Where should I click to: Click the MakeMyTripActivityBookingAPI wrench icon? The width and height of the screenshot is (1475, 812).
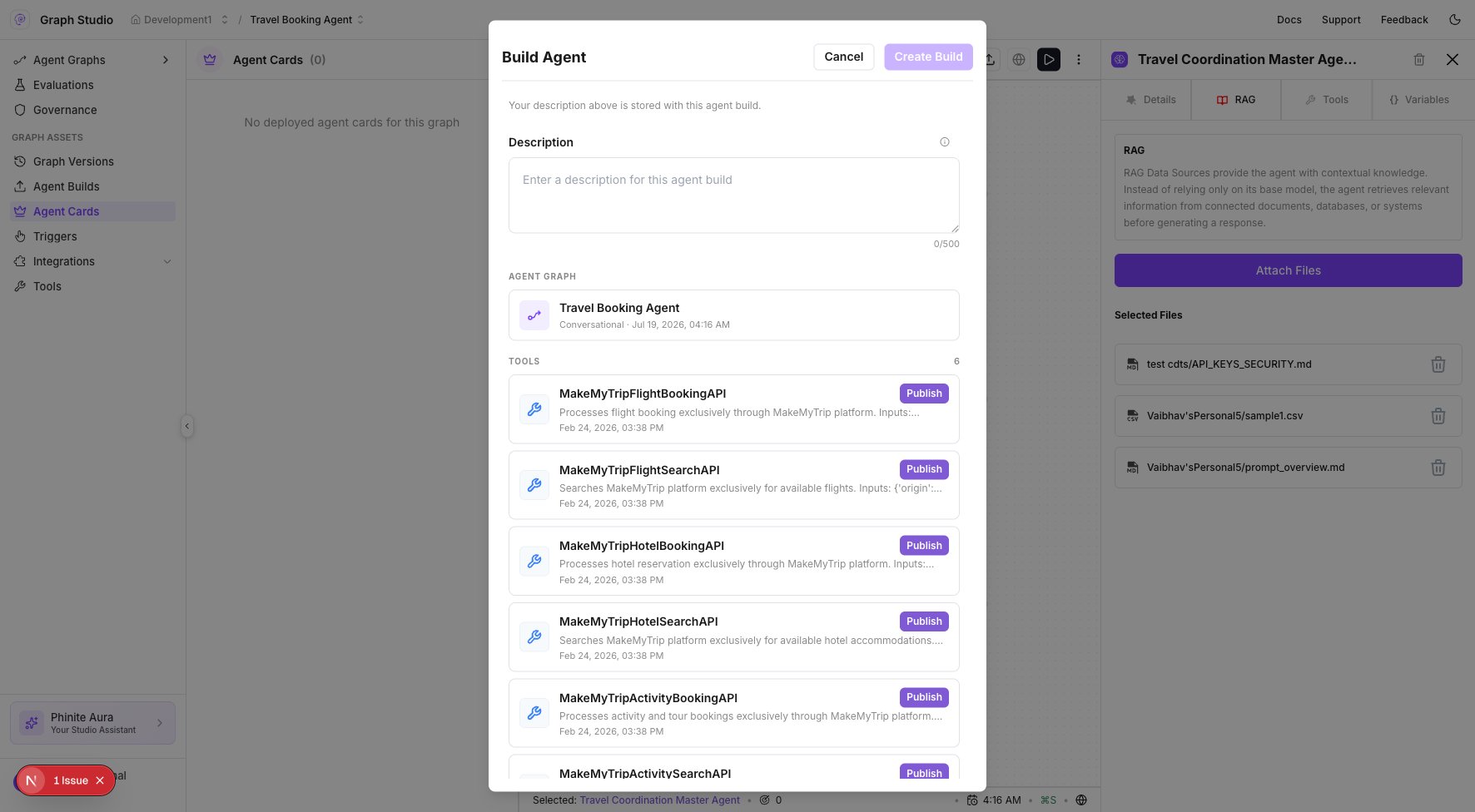[x=534, y=713]
